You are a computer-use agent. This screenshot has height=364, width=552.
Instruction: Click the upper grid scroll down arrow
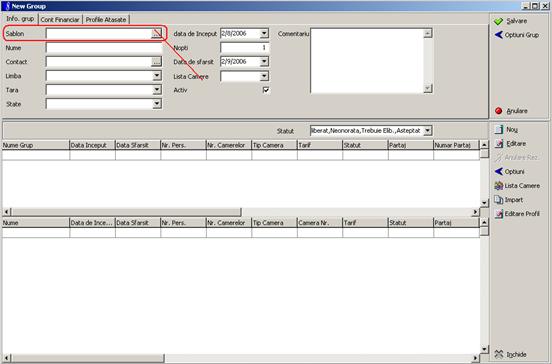(484, 203)
